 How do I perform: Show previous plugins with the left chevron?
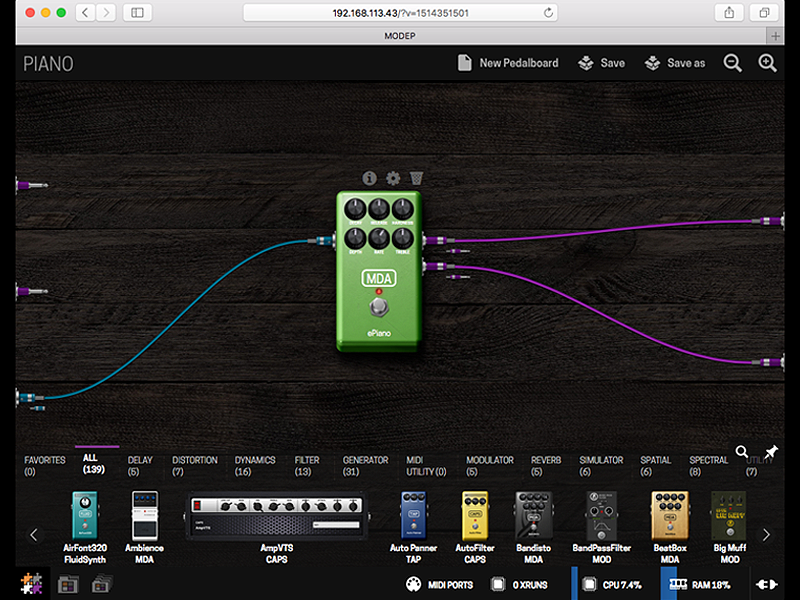(x=34, y=535)
